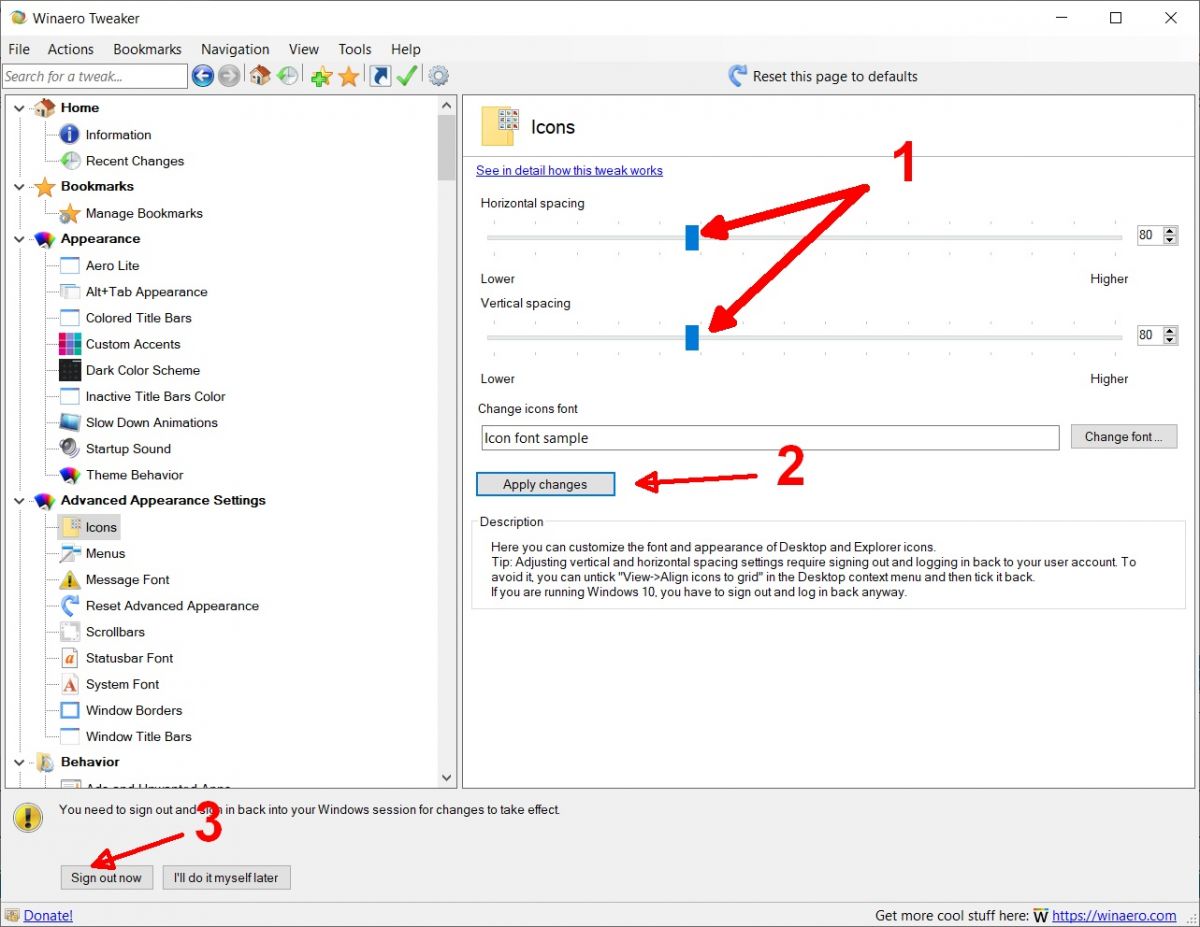Click the Reset Advanced Appearance arrow icon
Screen dimensions: 1200x927
pyautogui.click(x=69, y=605)
